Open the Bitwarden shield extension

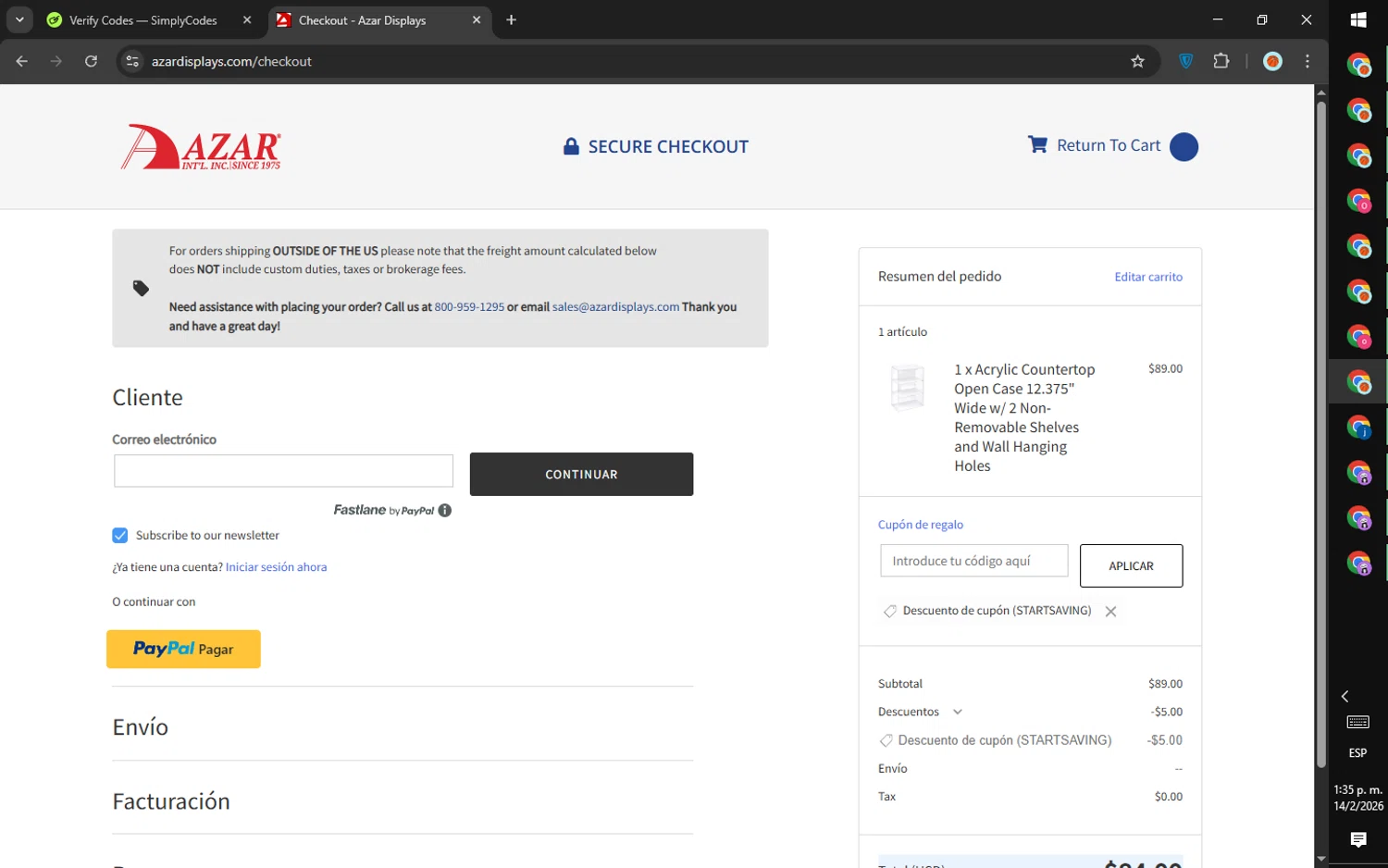(x=1186, y=61)
